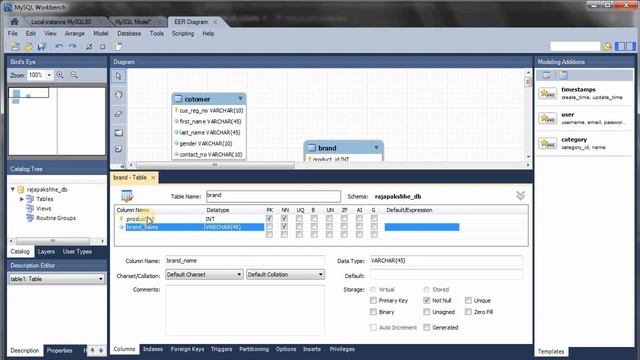The image size is (640, 360).
Task: Select the note tool
Action: click(118, 149)
